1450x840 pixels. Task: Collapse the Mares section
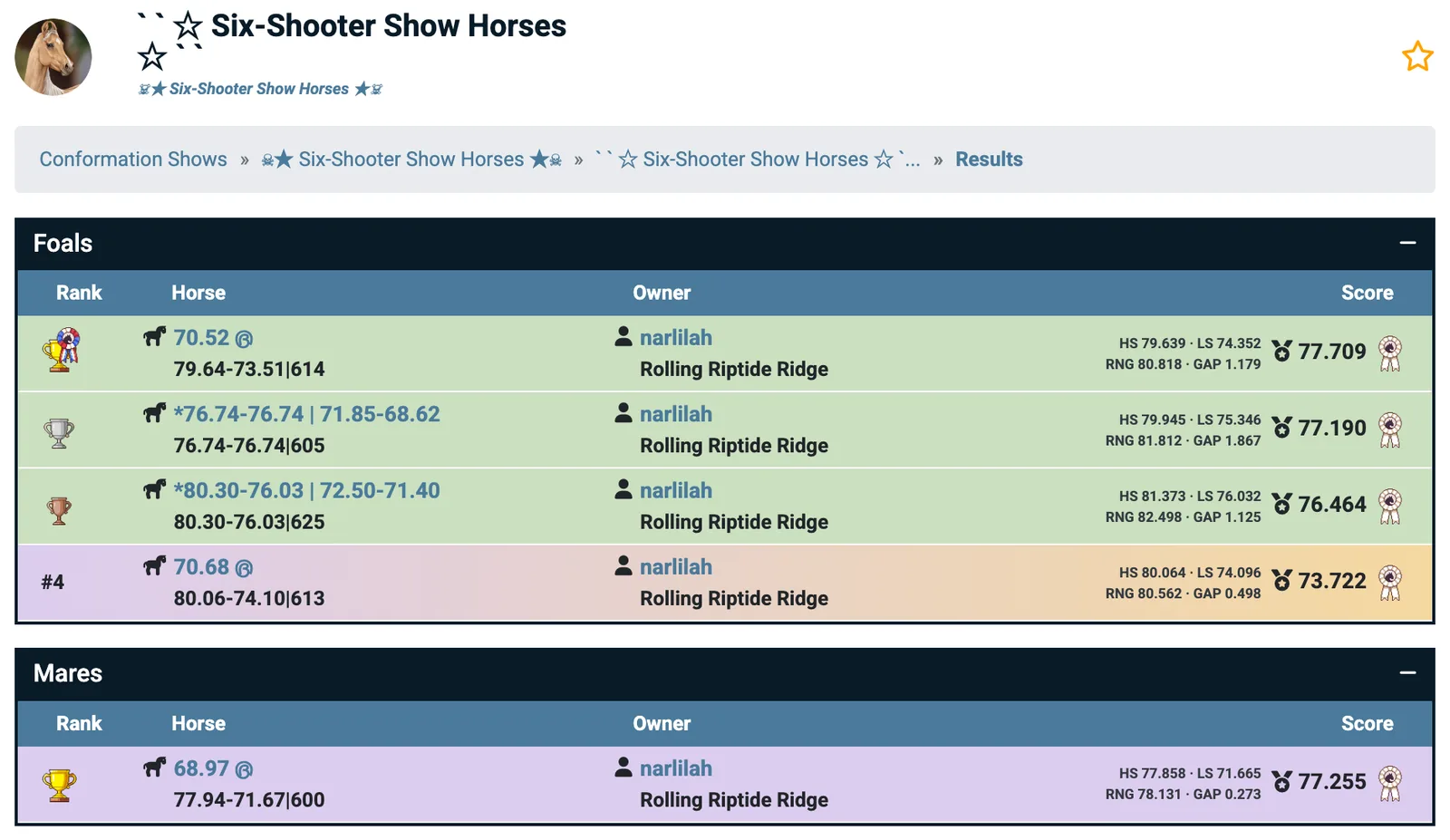pyautogui.click(x=1407, y=672)
